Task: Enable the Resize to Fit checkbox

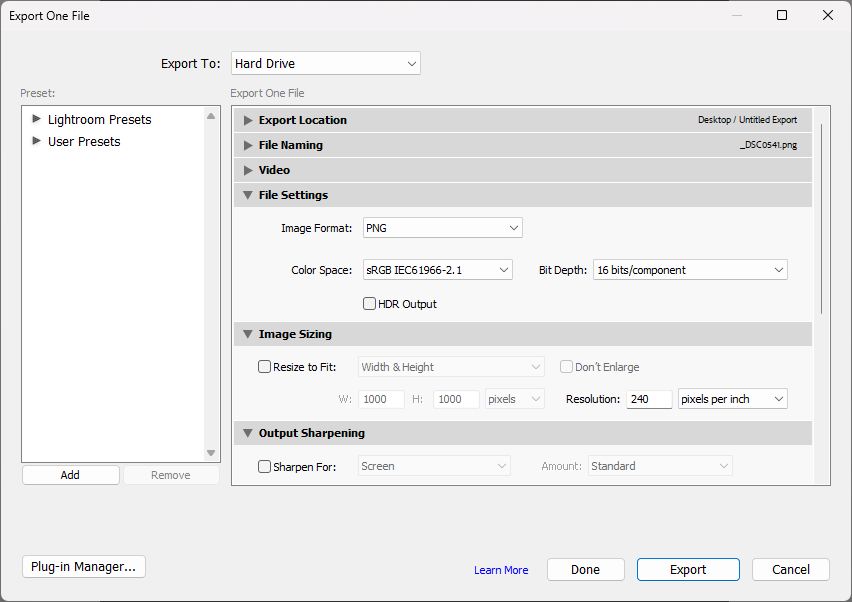Action: [x=264, y=367]
